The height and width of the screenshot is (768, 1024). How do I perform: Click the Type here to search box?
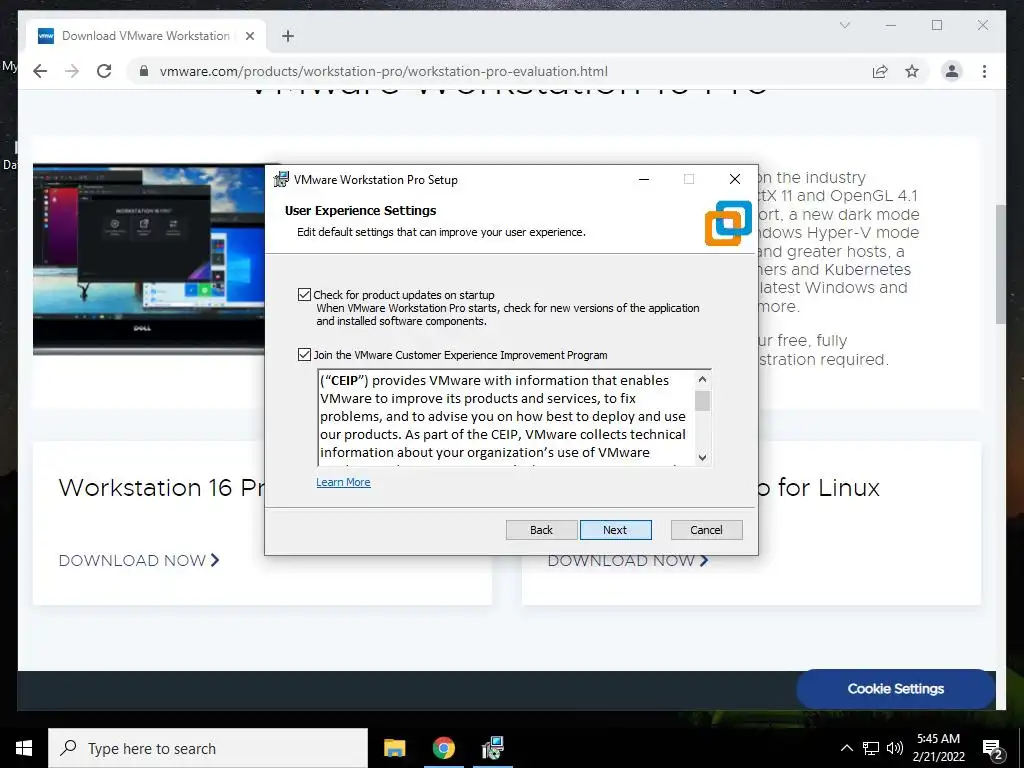pyautogui.click(x=208, y=748)
